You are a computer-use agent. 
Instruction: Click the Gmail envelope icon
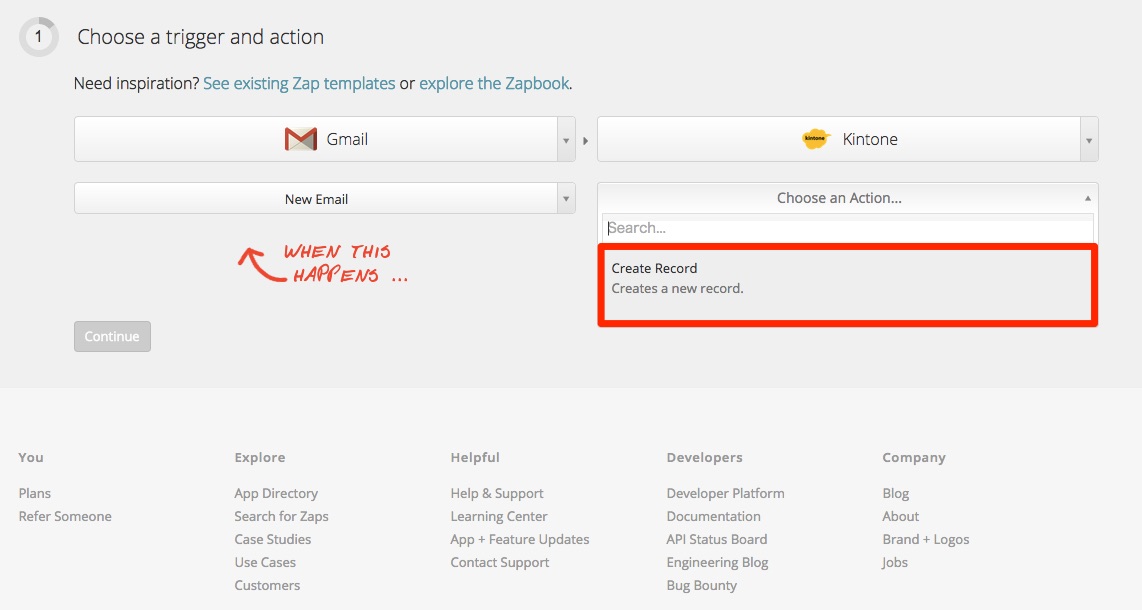(301, 139)
